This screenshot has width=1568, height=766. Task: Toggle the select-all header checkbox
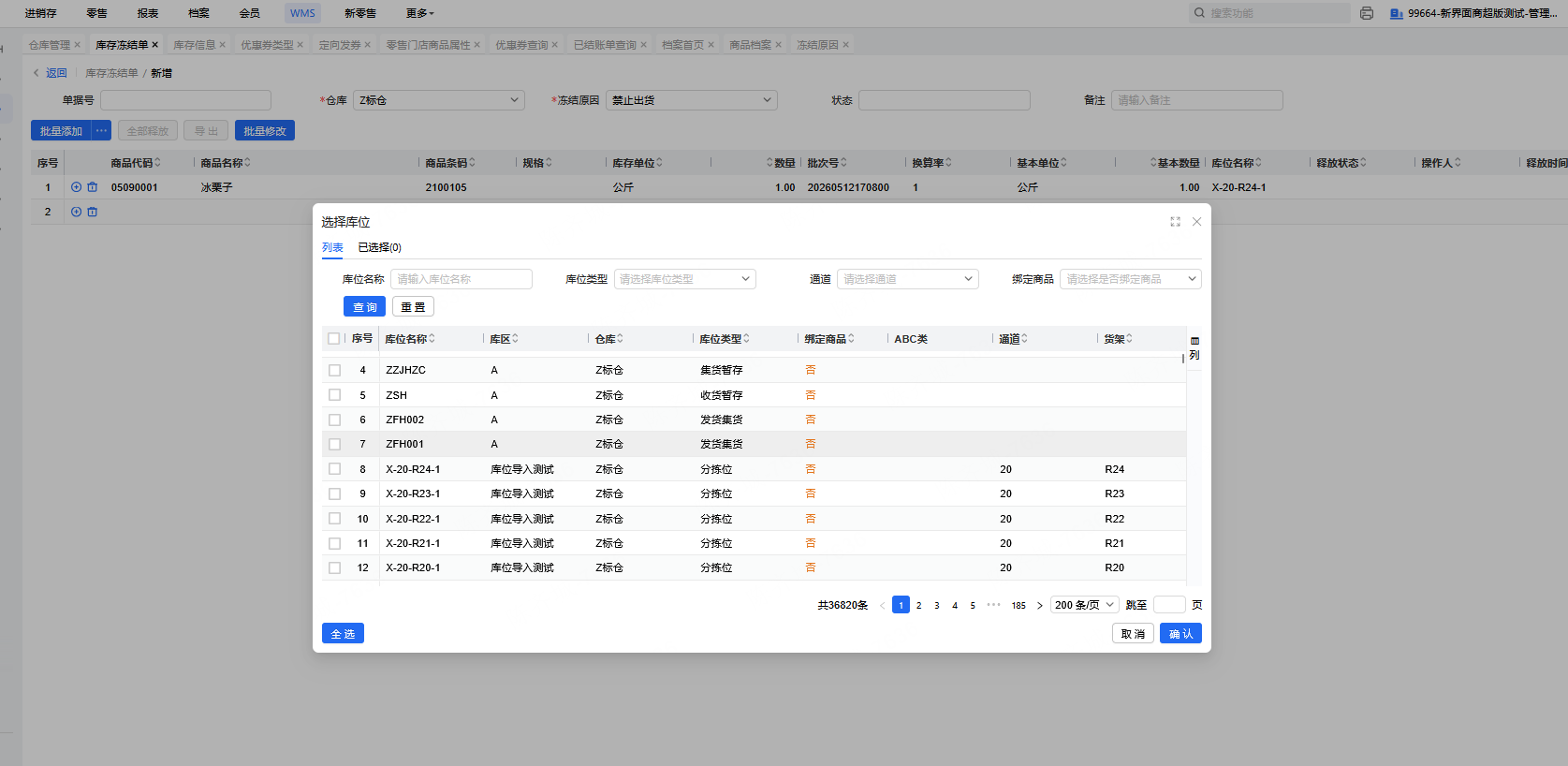tap(334, 339)
